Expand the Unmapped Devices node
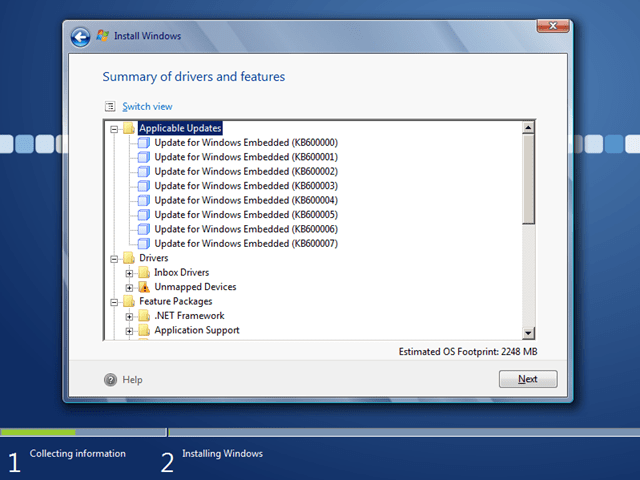Viewport: 640px width, 480px height. coord(129,288)
